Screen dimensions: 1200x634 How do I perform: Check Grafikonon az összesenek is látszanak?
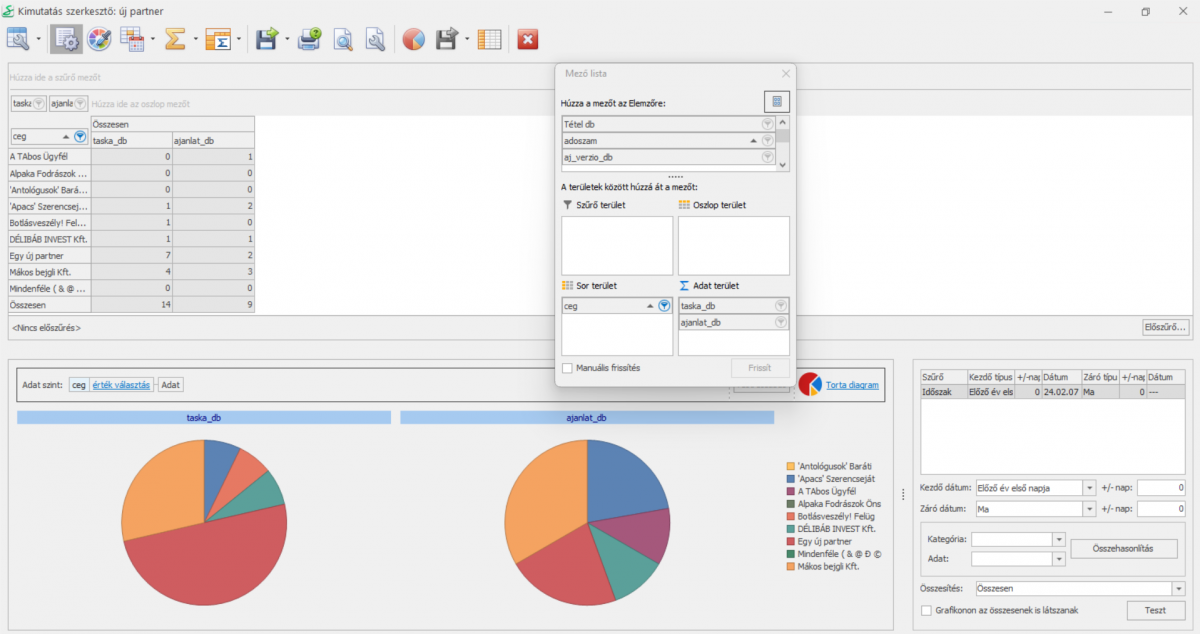(x=925, y=610)
